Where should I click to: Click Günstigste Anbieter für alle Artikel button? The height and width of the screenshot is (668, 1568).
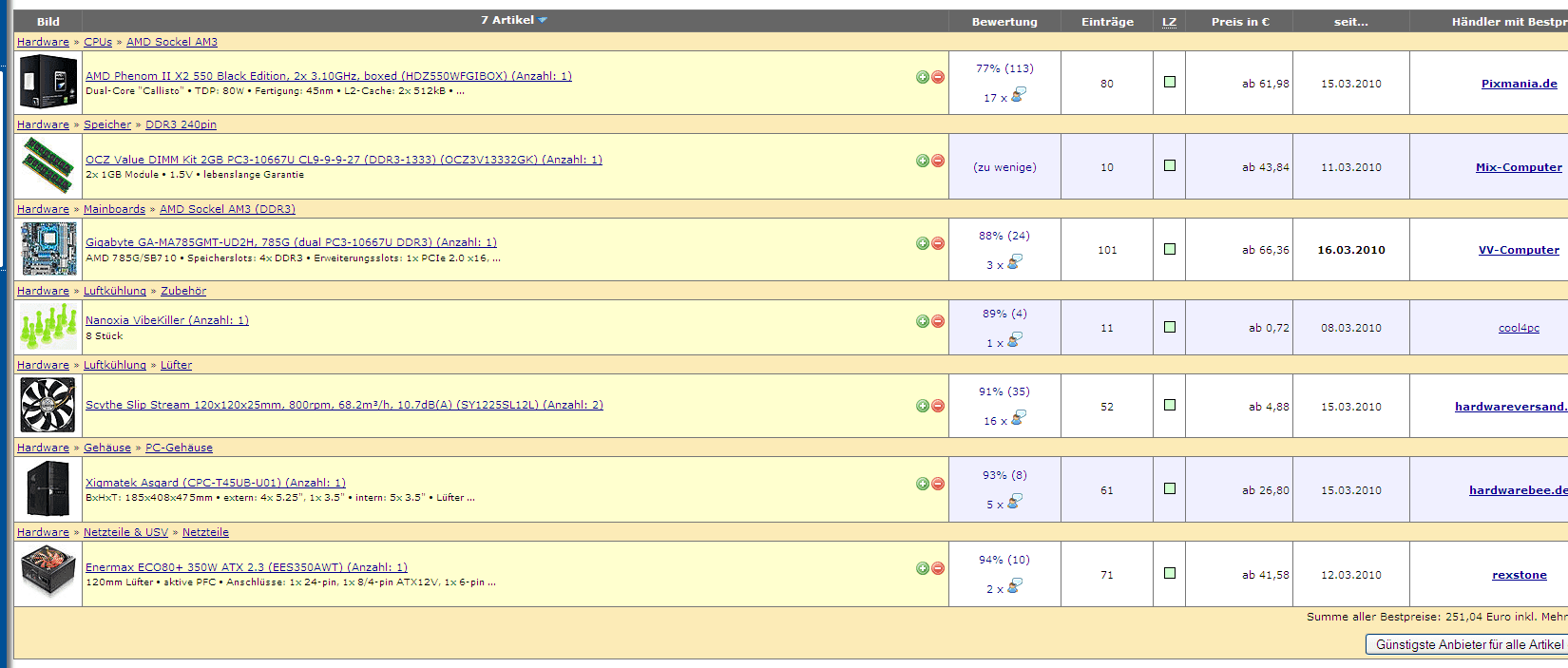pyautogui.click(x=1468, y=644)
